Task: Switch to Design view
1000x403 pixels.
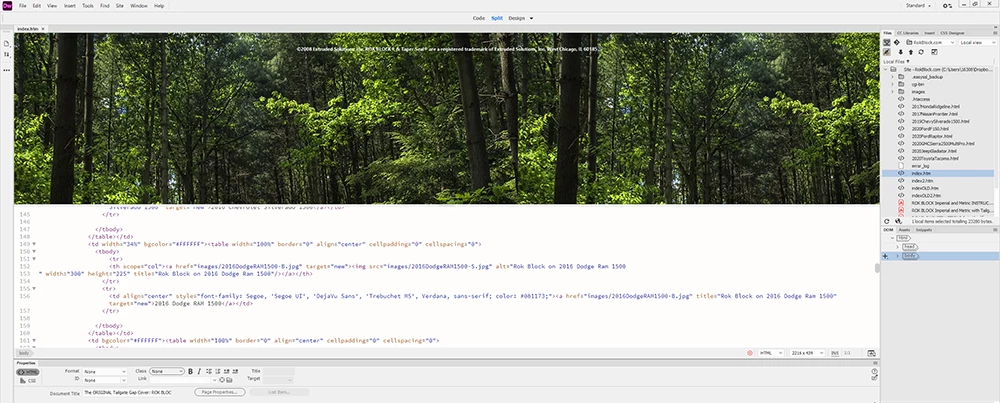Action: [517, 18]
